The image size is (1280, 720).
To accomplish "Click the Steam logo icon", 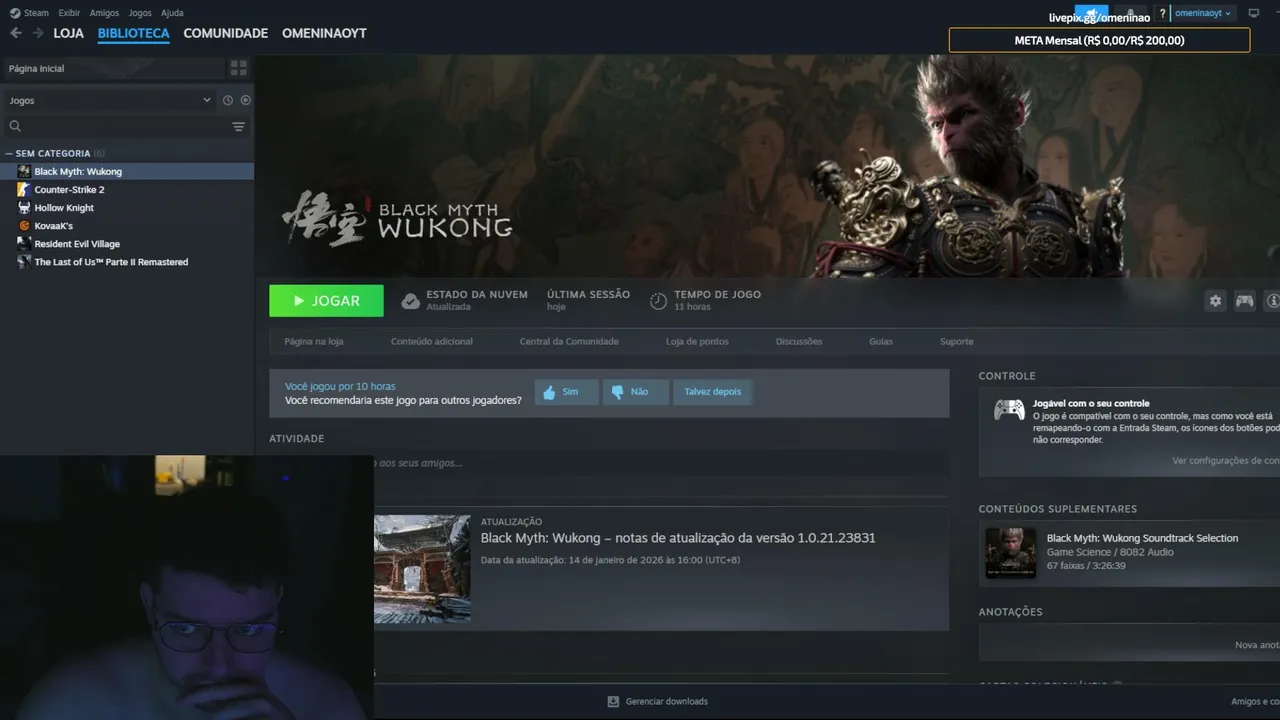I will point(15,13).
